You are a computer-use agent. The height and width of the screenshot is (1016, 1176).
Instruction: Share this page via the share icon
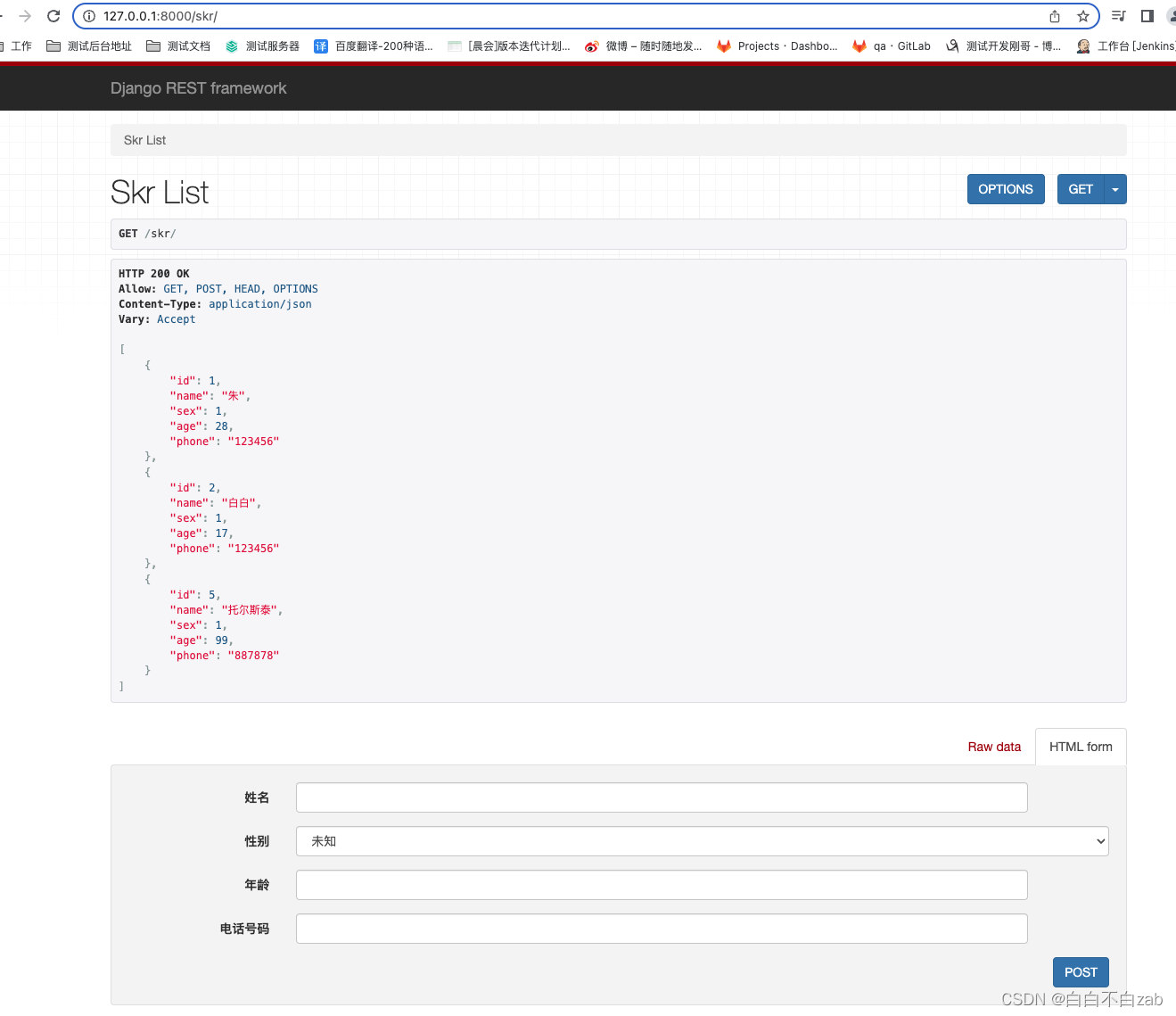pyautogui.click(x=1055, y=16)
